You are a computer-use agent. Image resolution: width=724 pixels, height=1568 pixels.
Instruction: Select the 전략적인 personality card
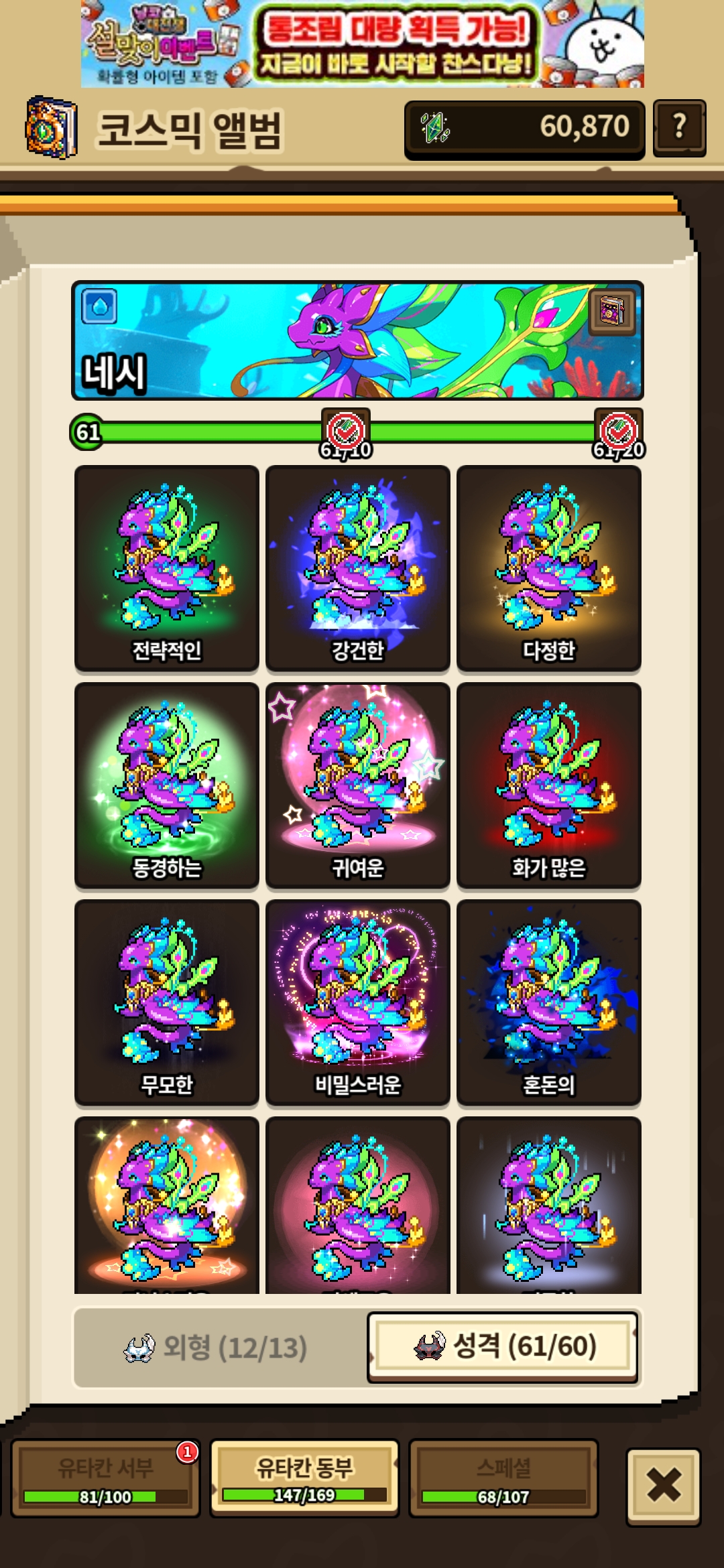pos(167,568)
